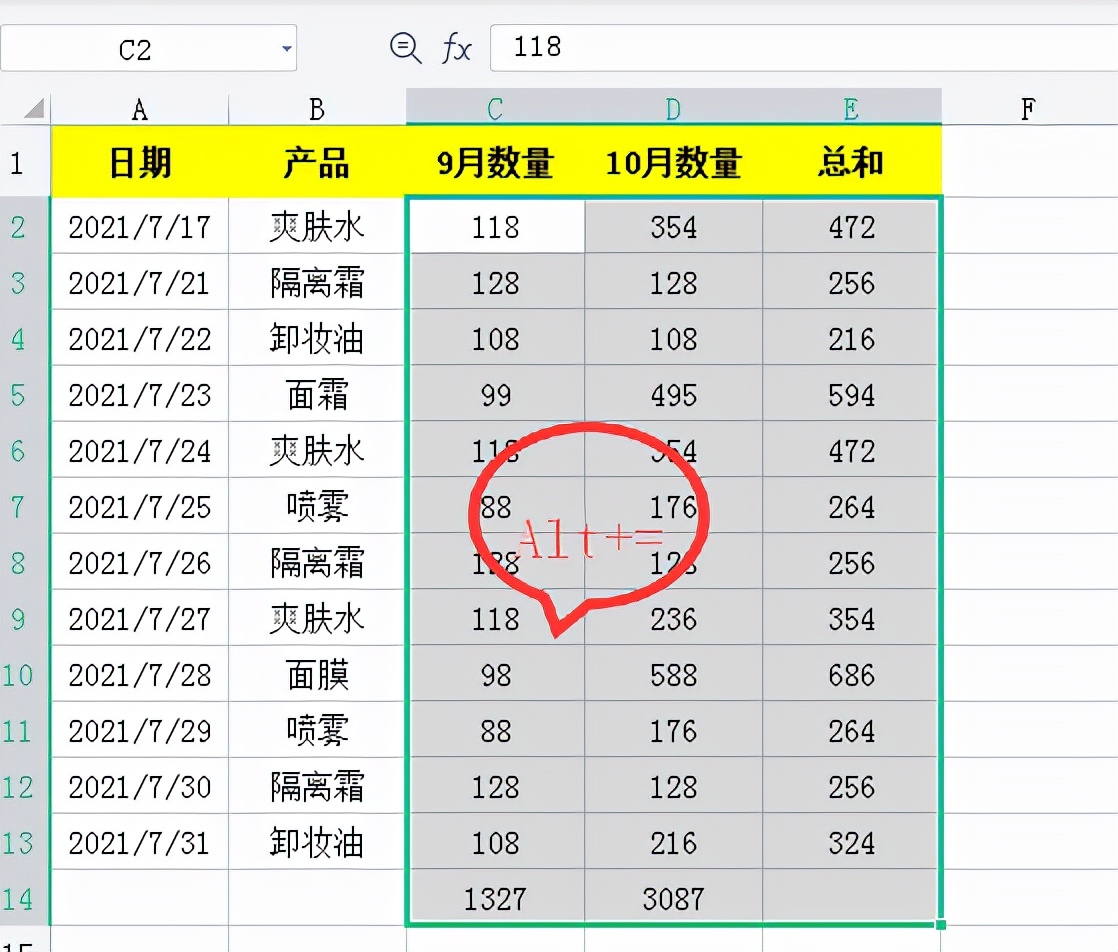Select active cell C2 with 118

496,227
